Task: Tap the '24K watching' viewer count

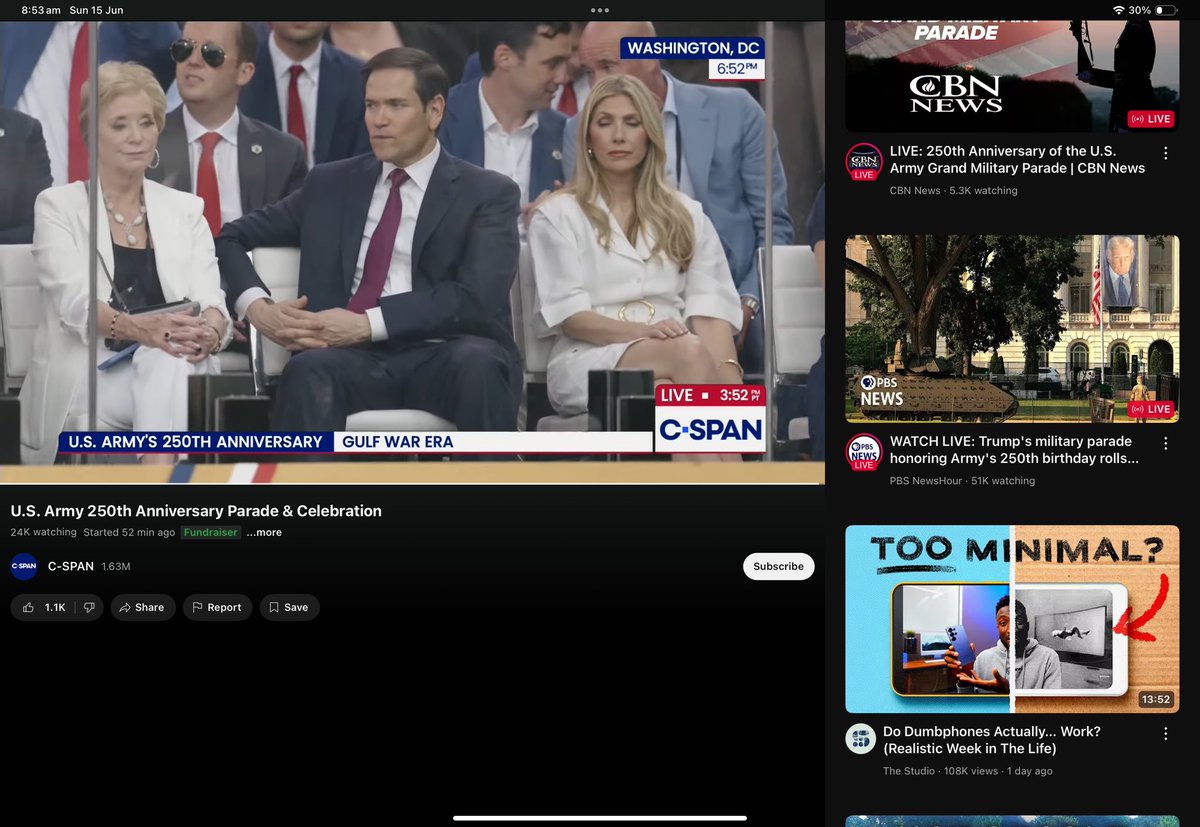Action: pyautogui.click(x=43, y=533)
